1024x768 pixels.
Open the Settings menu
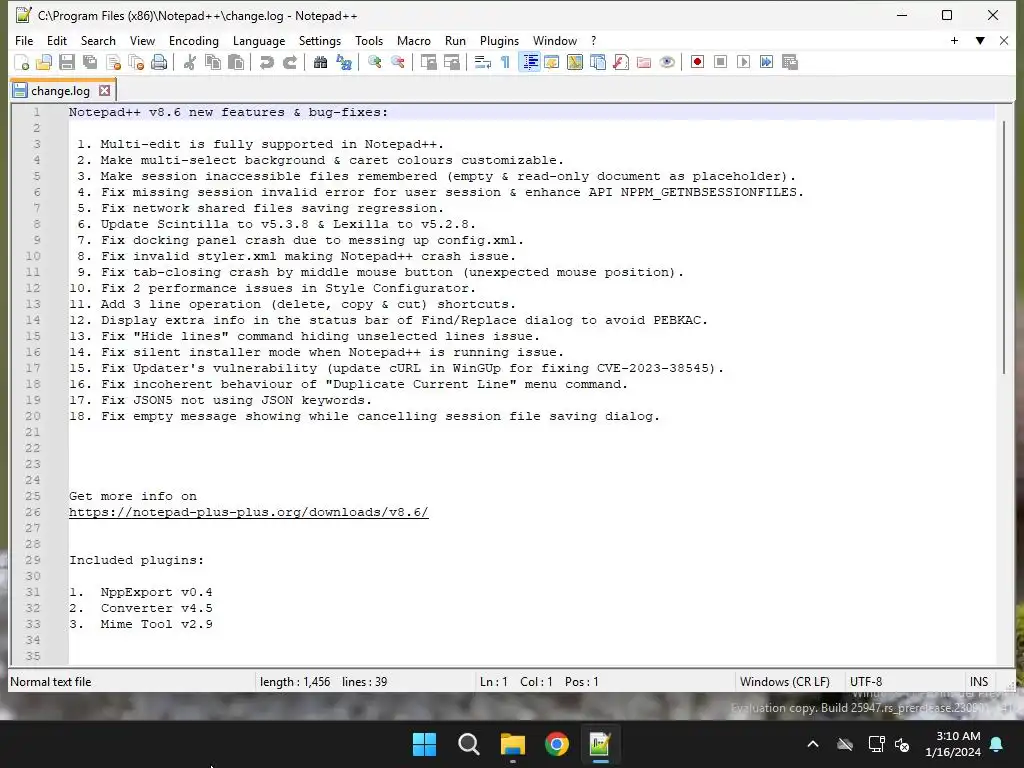(x=320, y=40)
